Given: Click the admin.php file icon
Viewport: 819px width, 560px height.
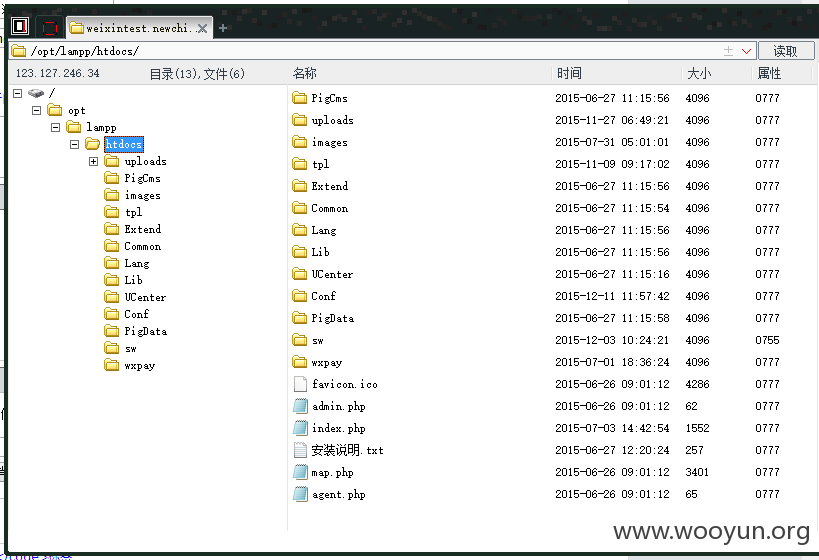Looking at the screenshot, I should pos(300,406).
